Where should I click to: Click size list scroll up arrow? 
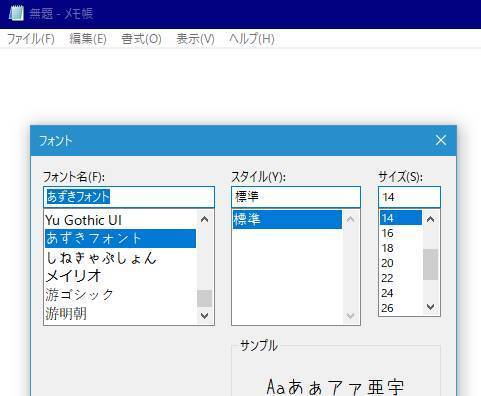tap(431, 219)
